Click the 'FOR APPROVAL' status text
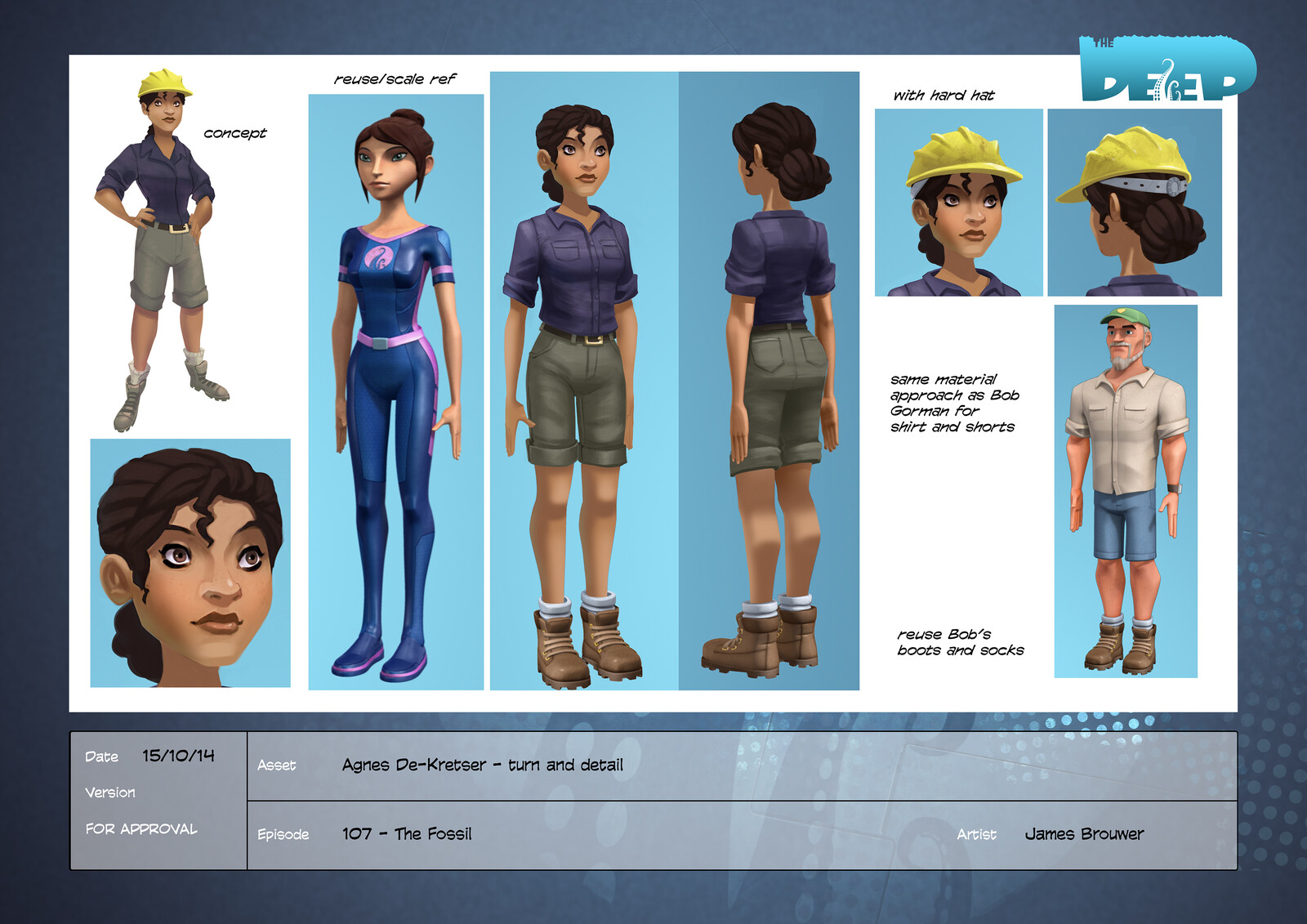Viewport: 1307px width, 924px height. [x=141, y=828]
